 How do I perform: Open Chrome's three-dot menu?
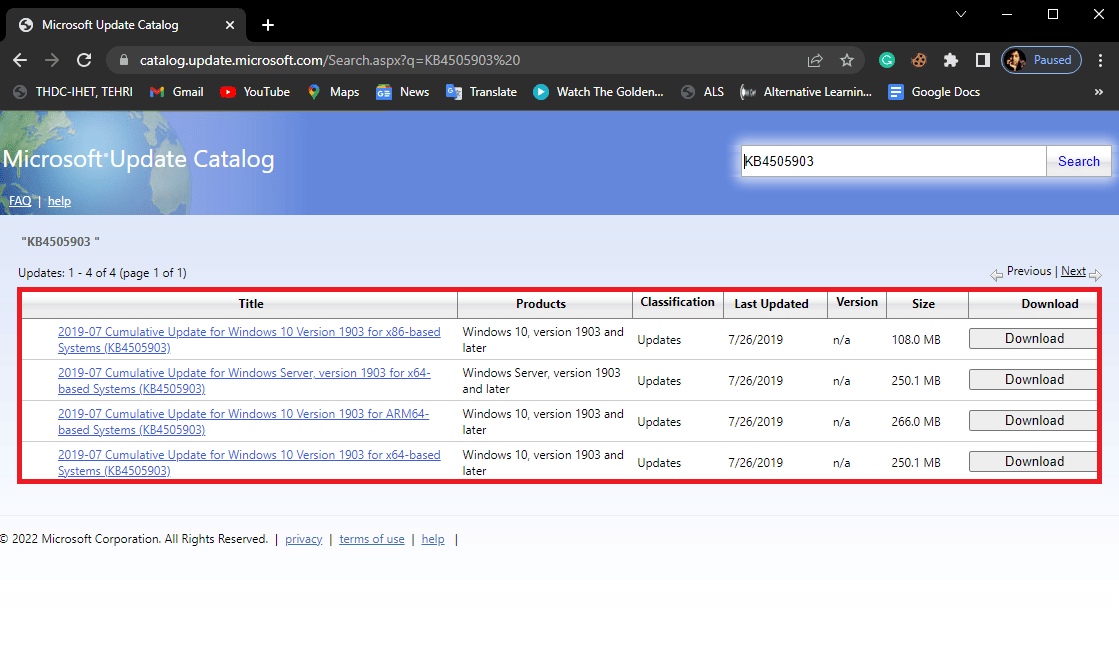pyautogui.click(x=1100, y=60)
